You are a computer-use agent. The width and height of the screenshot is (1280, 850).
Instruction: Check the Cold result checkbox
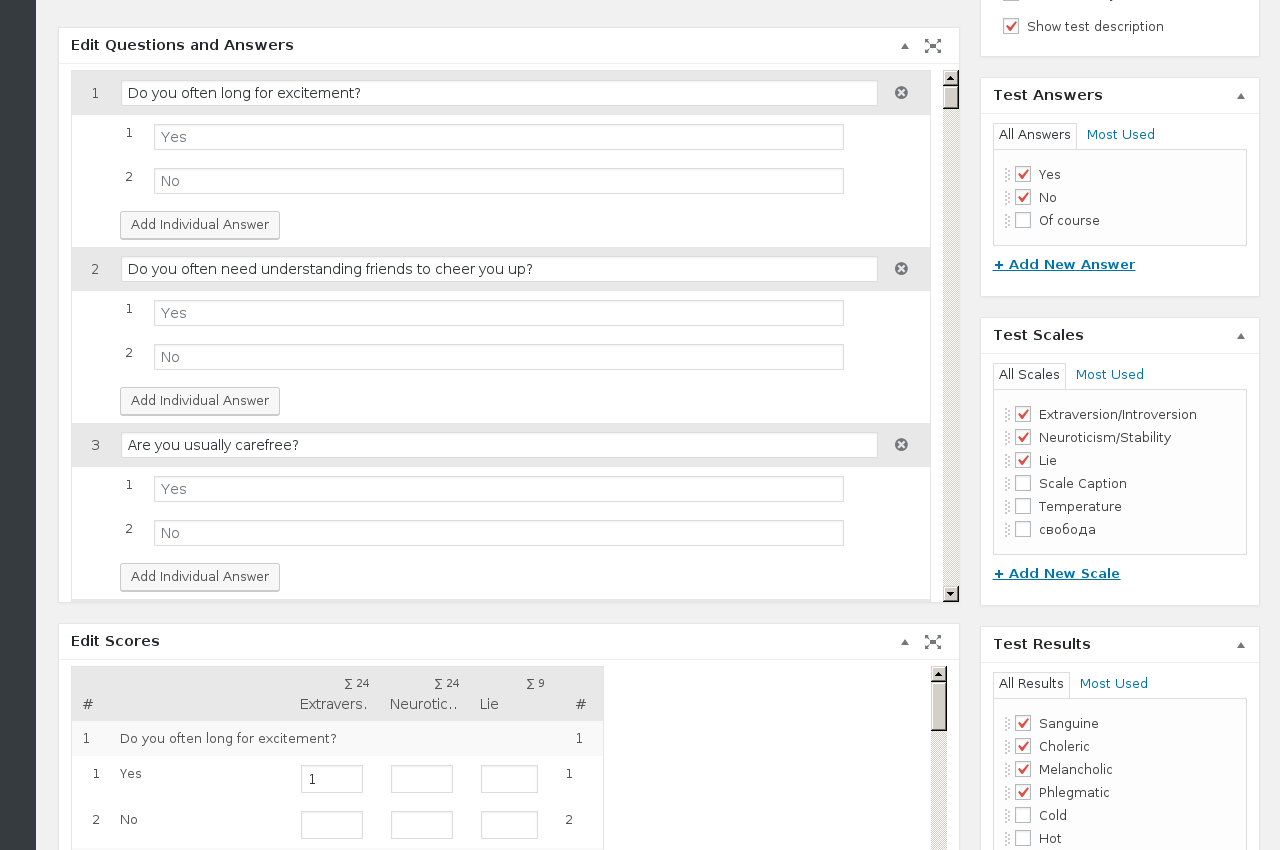(1023, 816)
